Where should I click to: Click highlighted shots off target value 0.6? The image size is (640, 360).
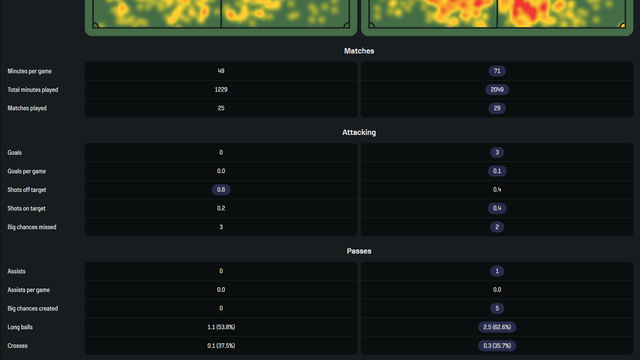tap(221, 190)
